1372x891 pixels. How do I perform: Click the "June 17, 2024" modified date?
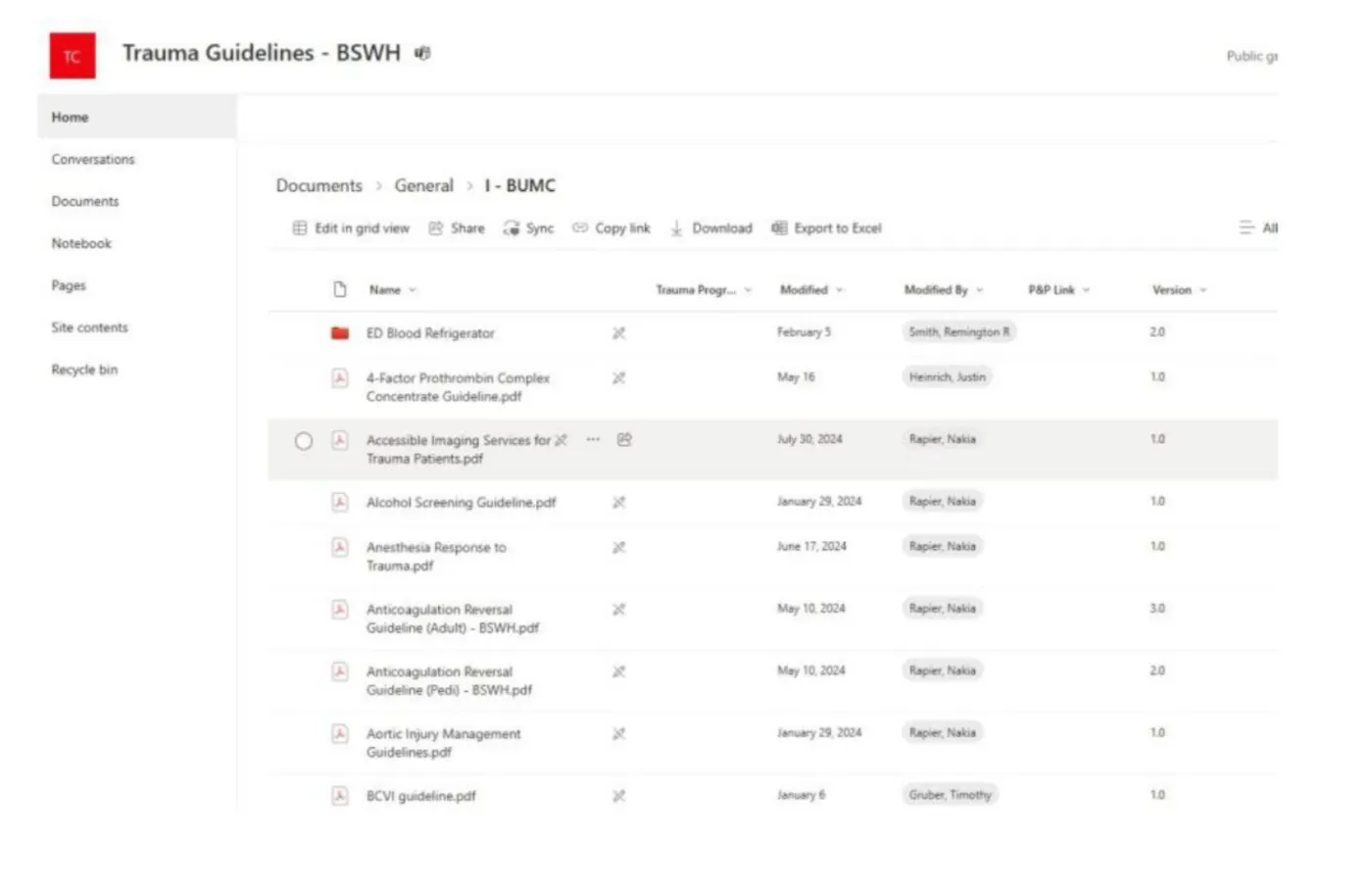[811, 546]
